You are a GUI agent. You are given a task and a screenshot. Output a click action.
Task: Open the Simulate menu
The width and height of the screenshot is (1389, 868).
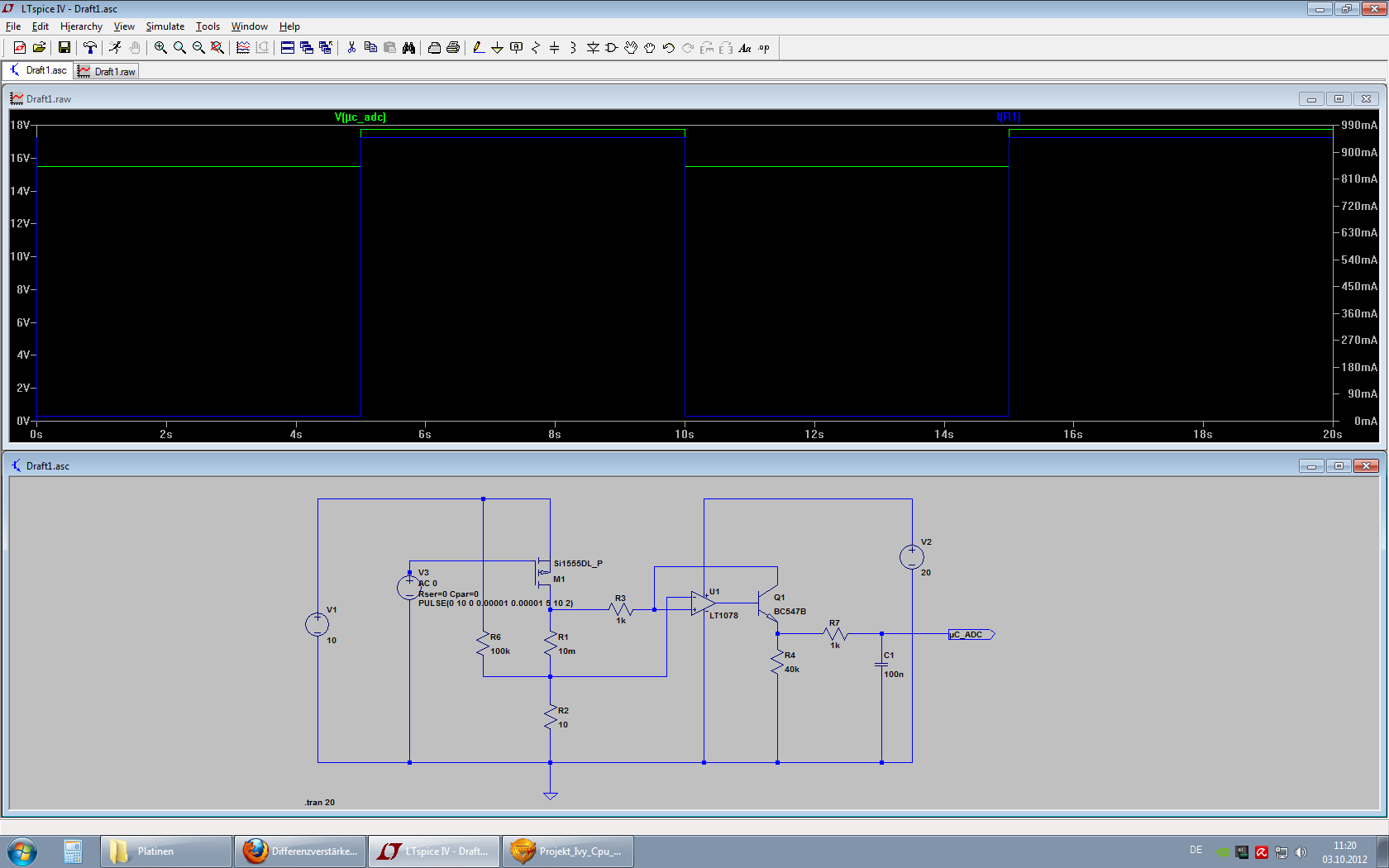click(x=165, y=26)
